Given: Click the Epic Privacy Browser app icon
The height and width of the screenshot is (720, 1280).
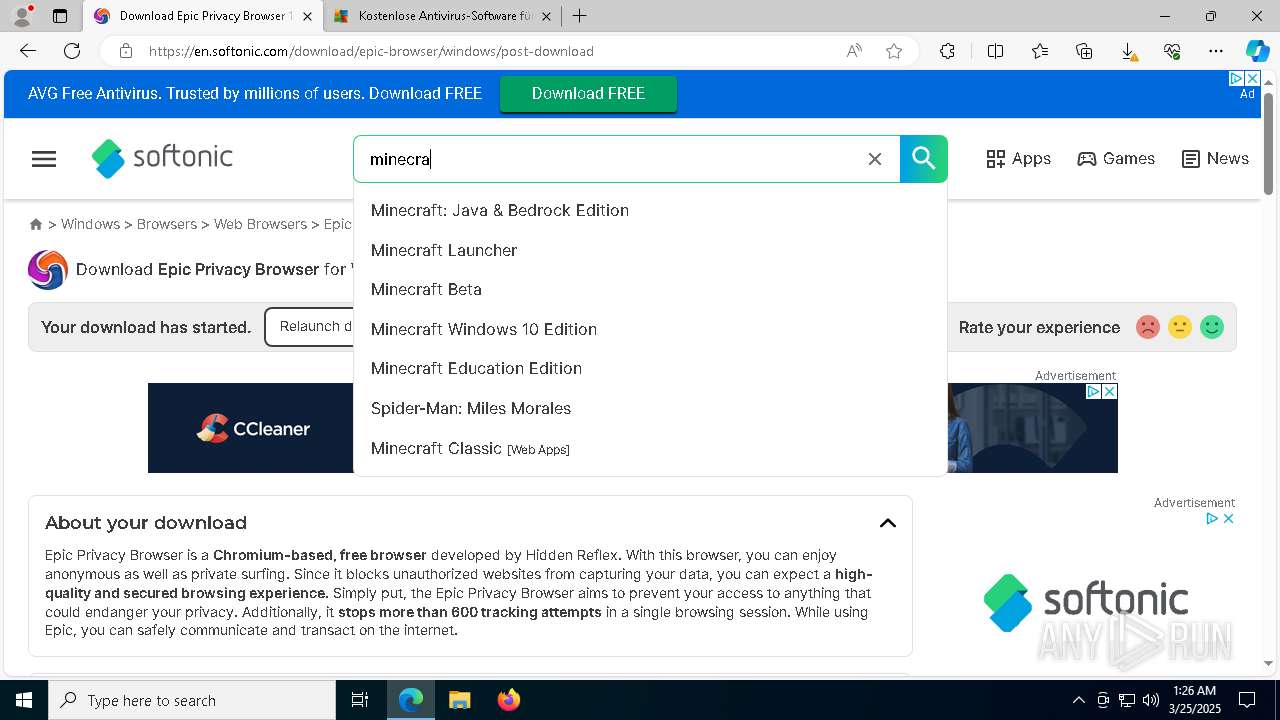Looking at the screenshot, I should (x=48, y=270).
